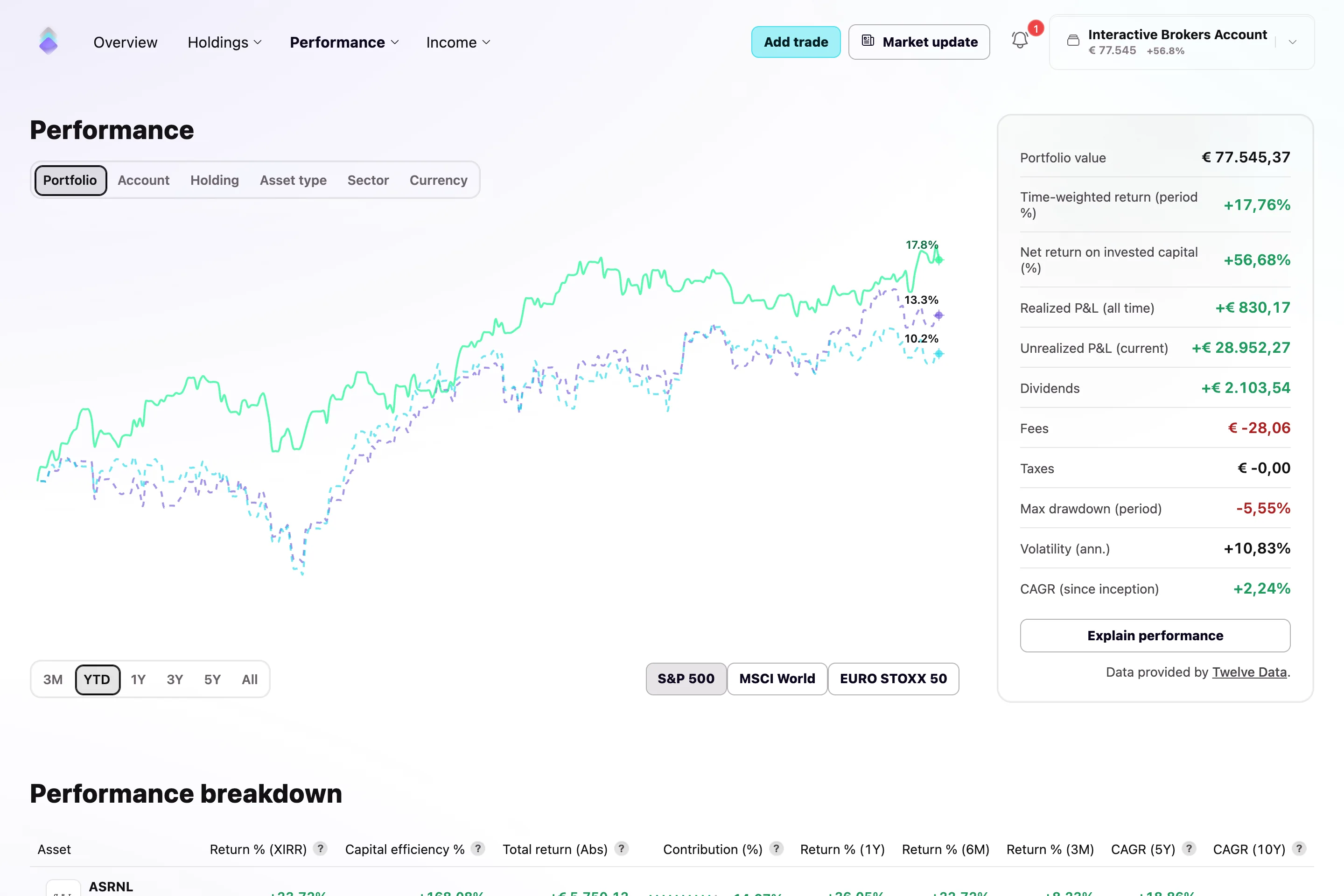This screenshot has width=1344, height=896.
Task: Click the 17.8% portfolio chart endpoint
Action: pyautogui.click(x=939, y=260)
